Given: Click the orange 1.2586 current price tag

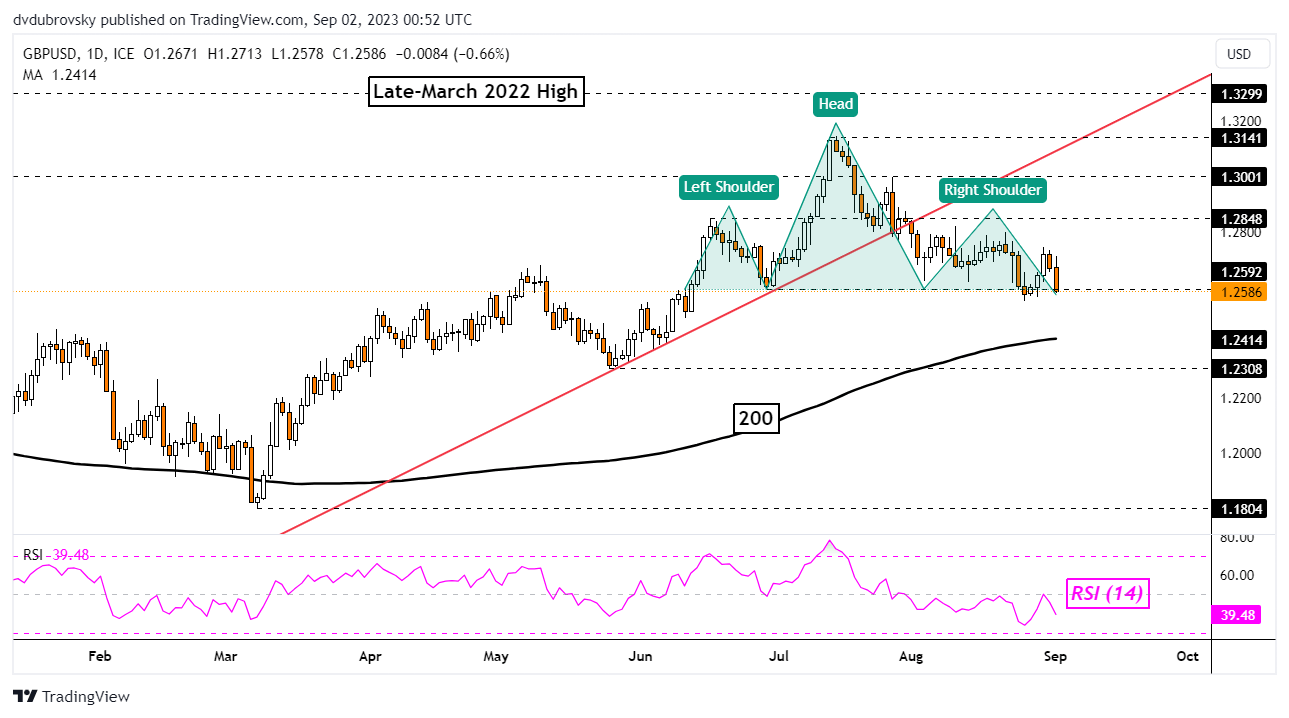Looking at the screenshot, I should (x=1240, y=292).
